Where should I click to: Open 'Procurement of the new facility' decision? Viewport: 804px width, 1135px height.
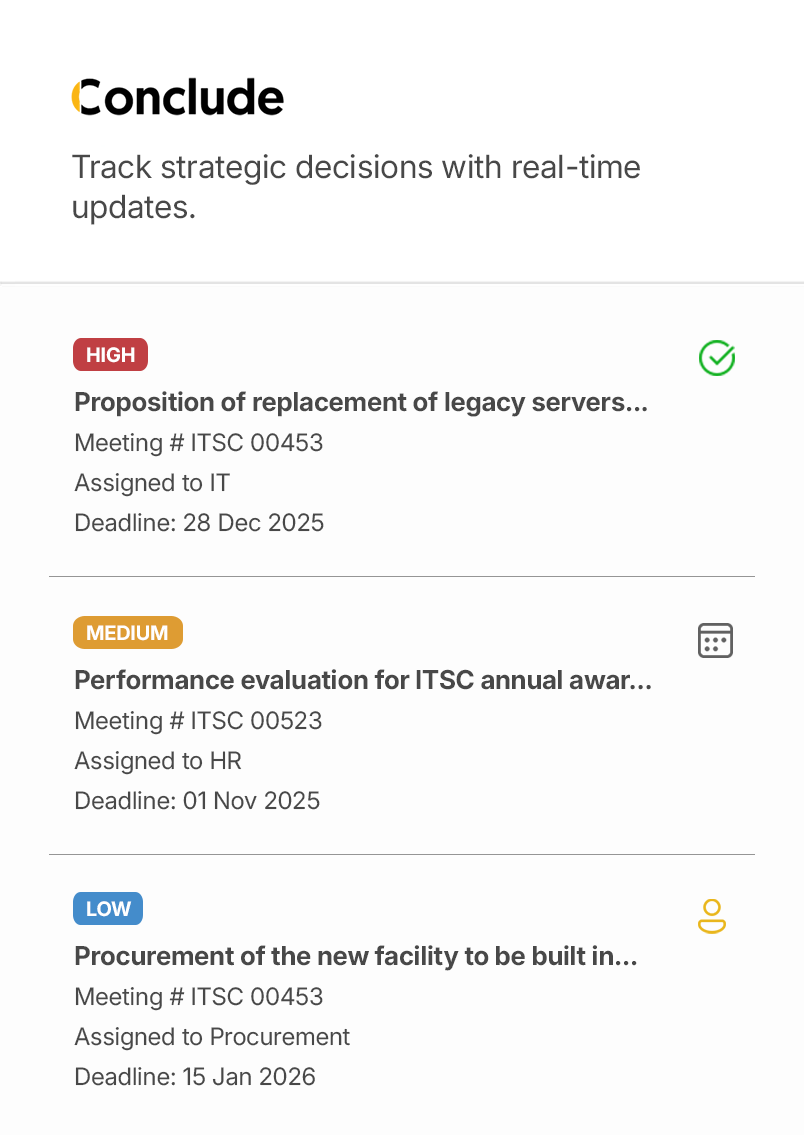pyautogui.click(x=356, y=956)
